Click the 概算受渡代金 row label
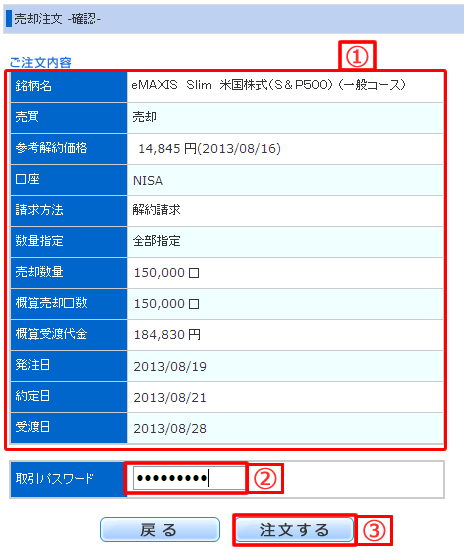464x554 pixels. [51, 334]
